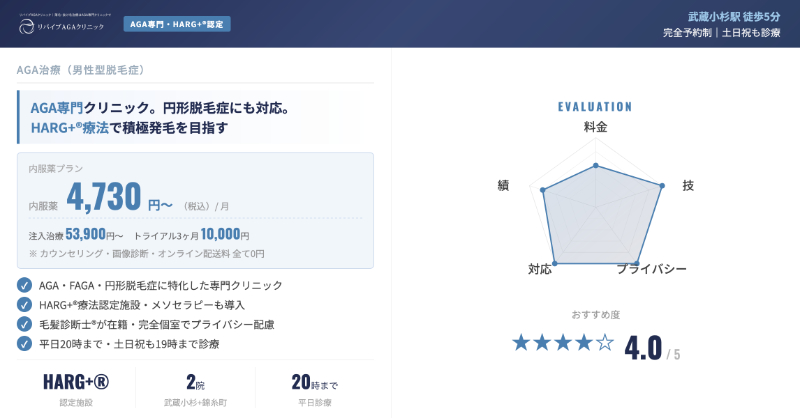The width and height of the screenshot is (800, 418).
Task: Click checkmark icon beside AGA・FAGA・円形脱毛症 line
Action: coord(24,285)
